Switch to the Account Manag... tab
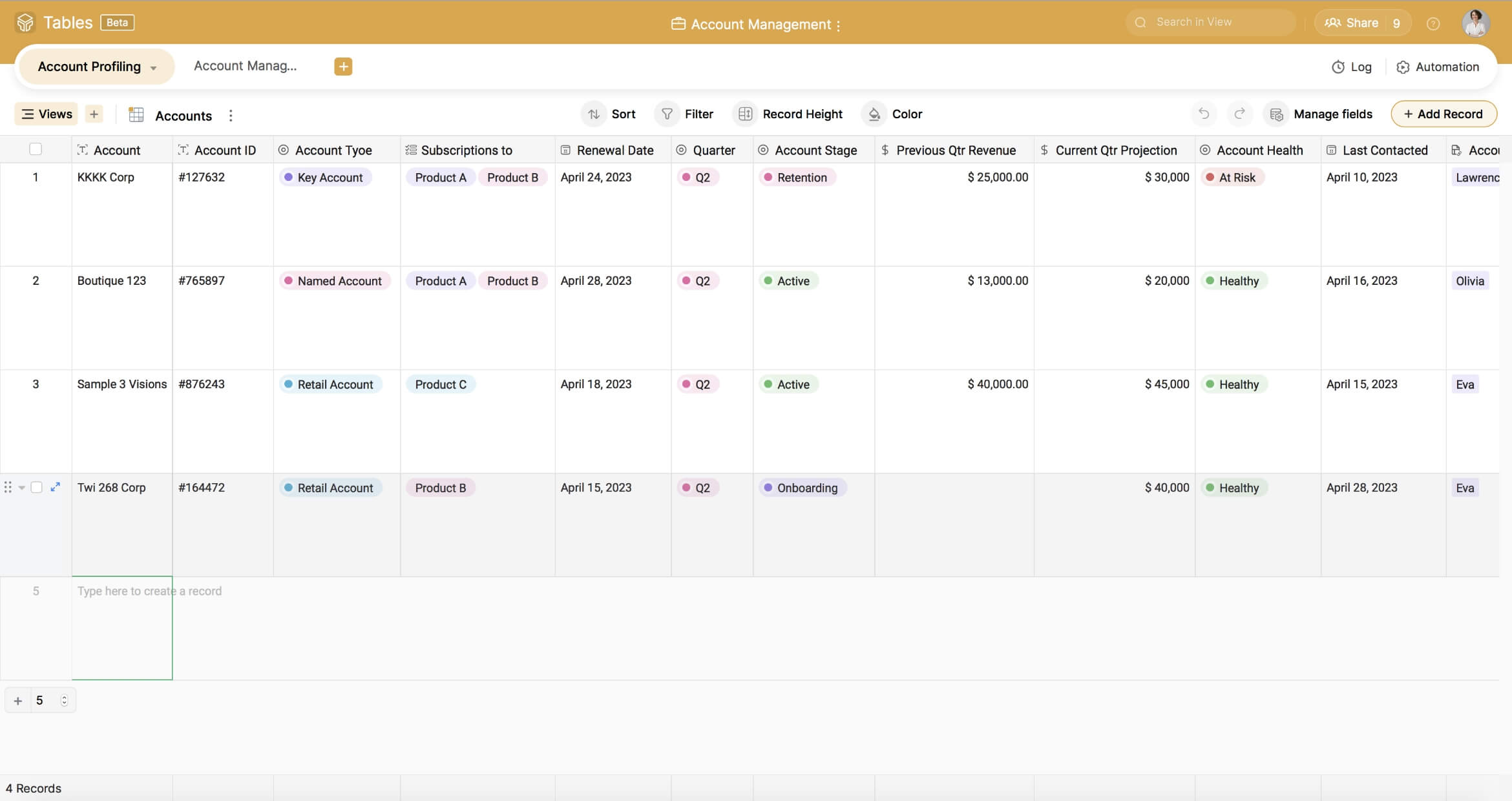Screen dimensions: 1512x801 click(245, 66)
